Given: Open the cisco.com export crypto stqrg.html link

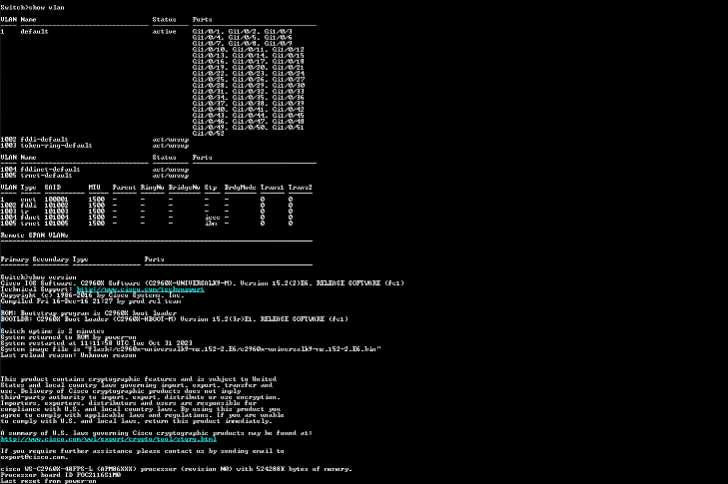Looking at the screenshot, I should tap(109, 439).
